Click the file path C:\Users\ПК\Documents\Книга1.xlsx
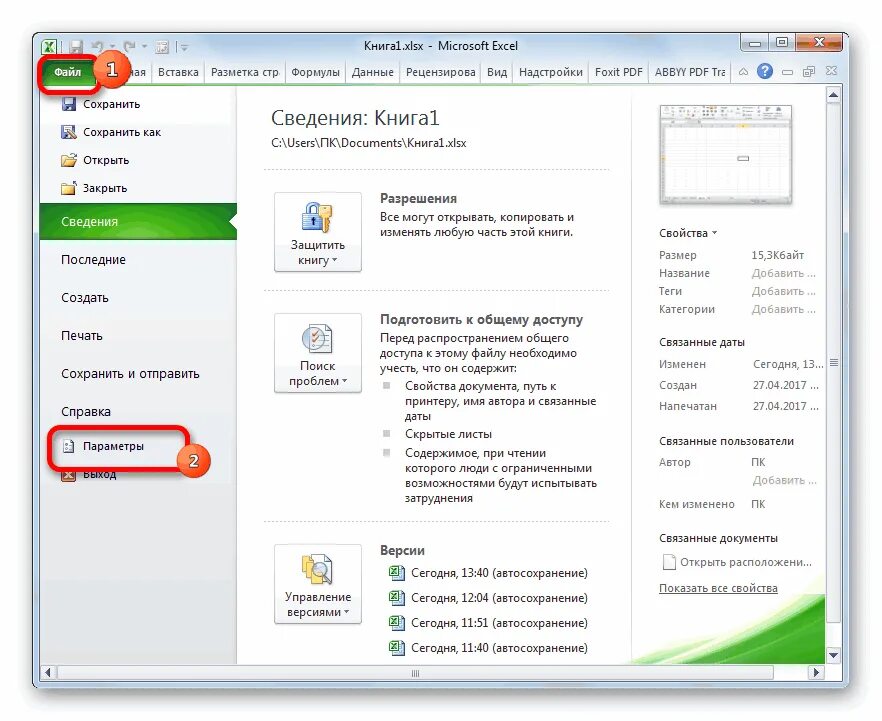 click(368, 143)
